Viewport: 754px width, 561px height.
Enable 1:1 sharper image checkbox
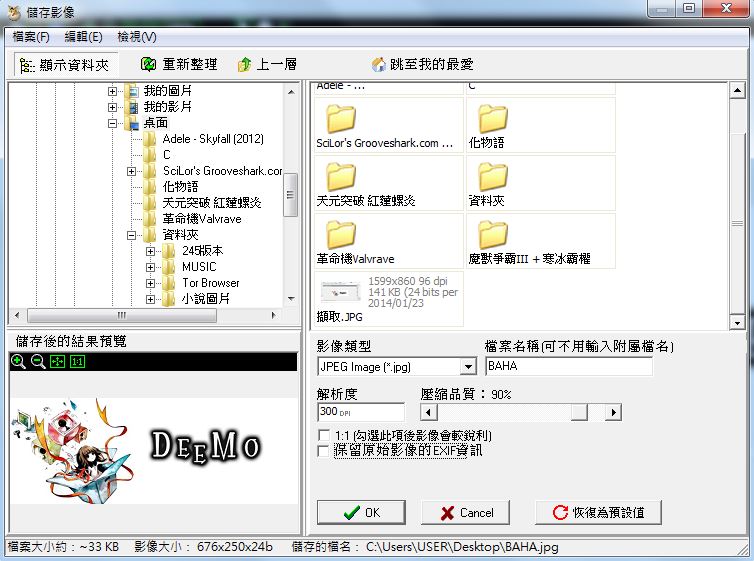[x=324, y=435]
